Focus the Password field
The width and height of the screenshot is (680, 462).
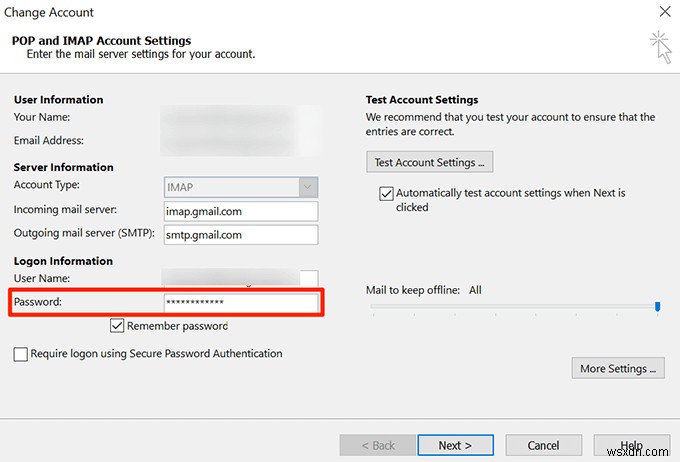click(x=240, y=302)
